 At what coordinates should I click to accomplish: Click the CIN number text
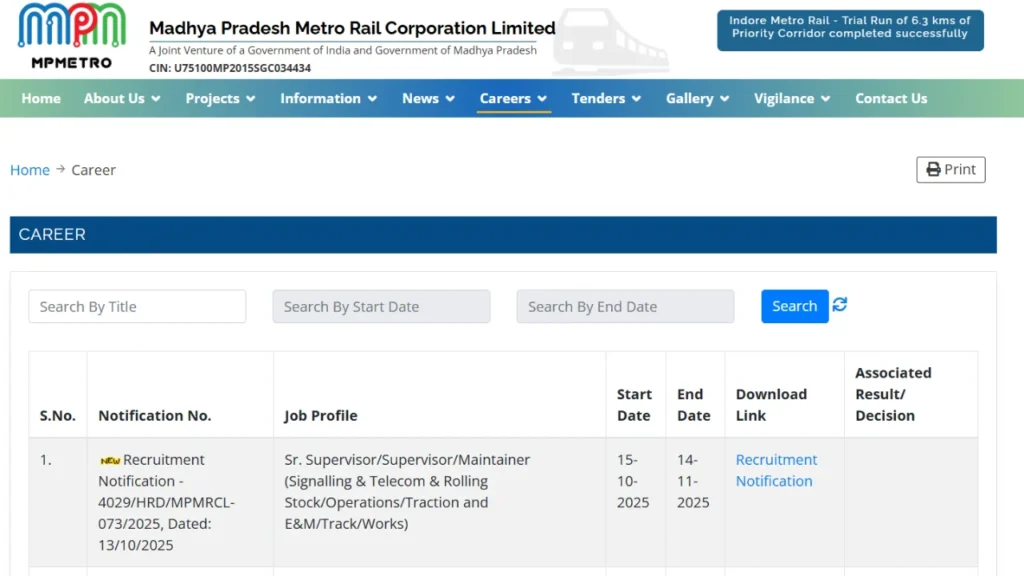coord(230,68)
